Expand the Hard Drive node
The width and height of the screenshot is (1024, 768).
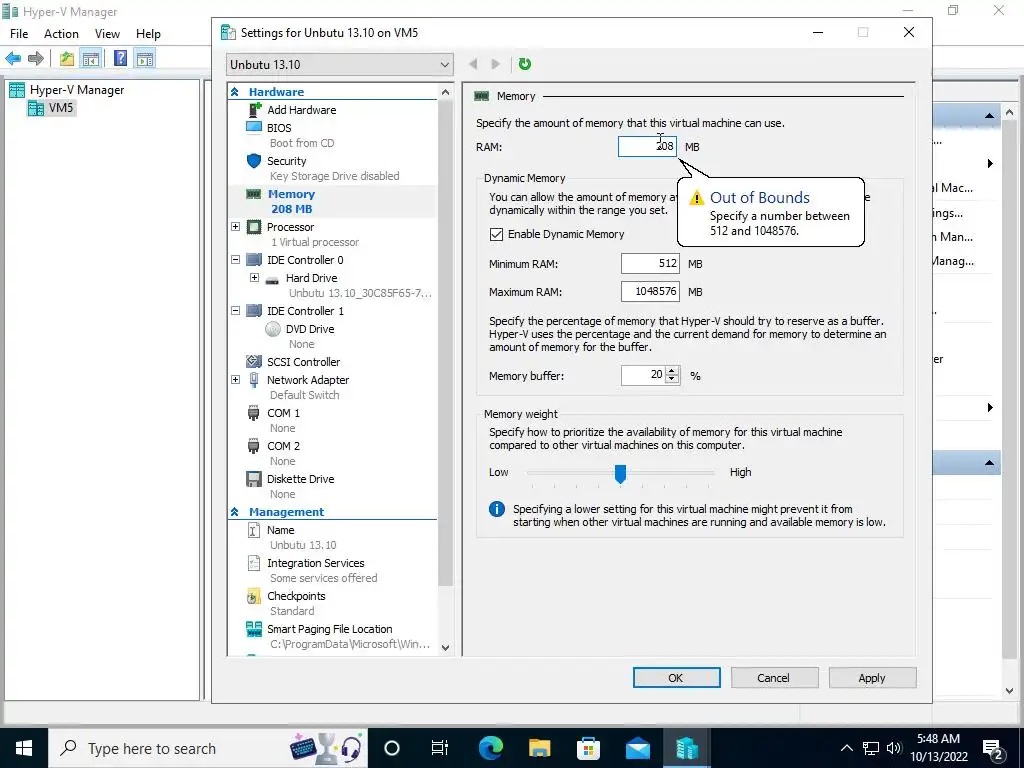point(254,278)
